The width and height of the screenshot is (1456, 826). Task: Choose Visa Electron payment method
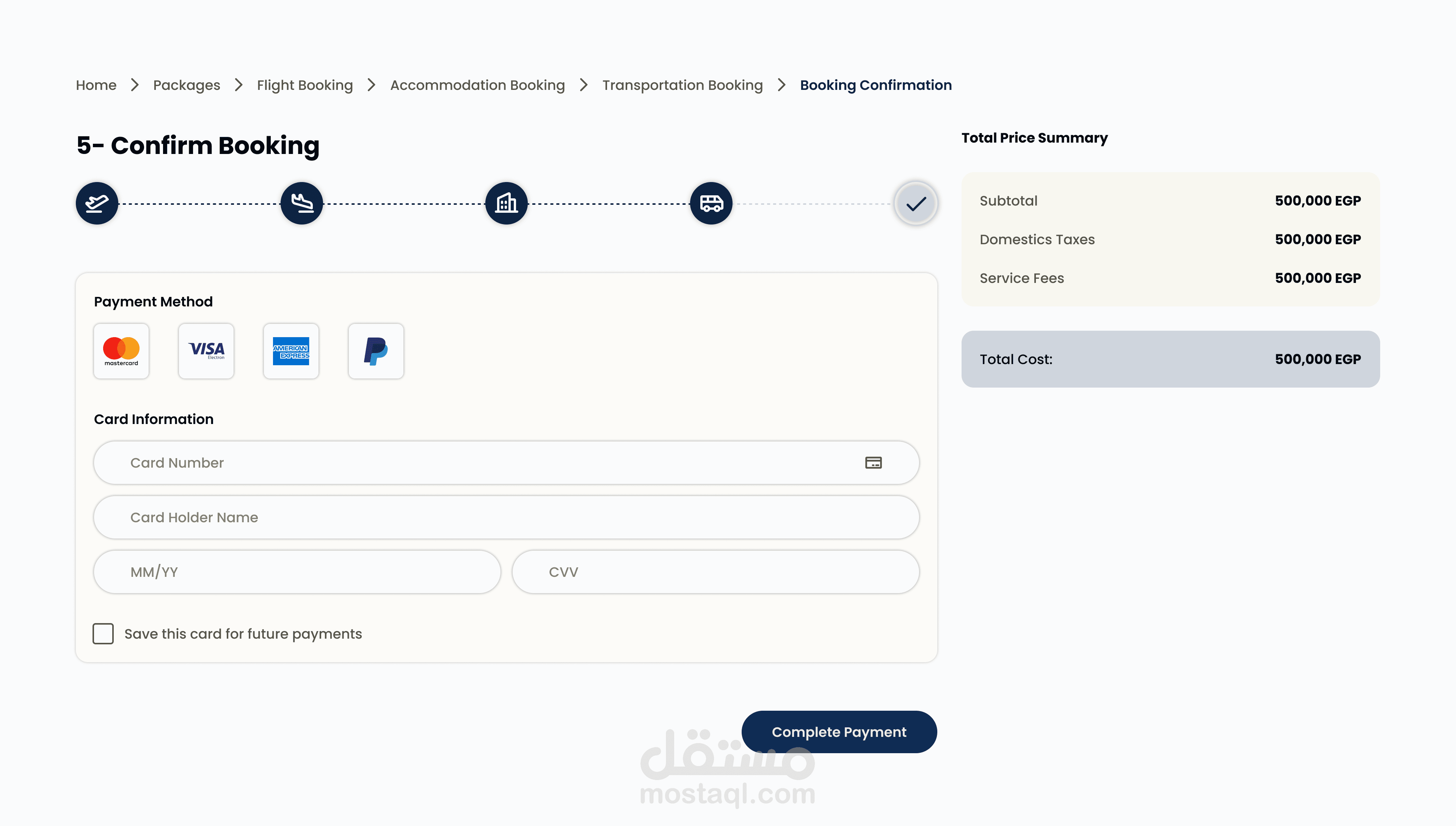point(207,351)
